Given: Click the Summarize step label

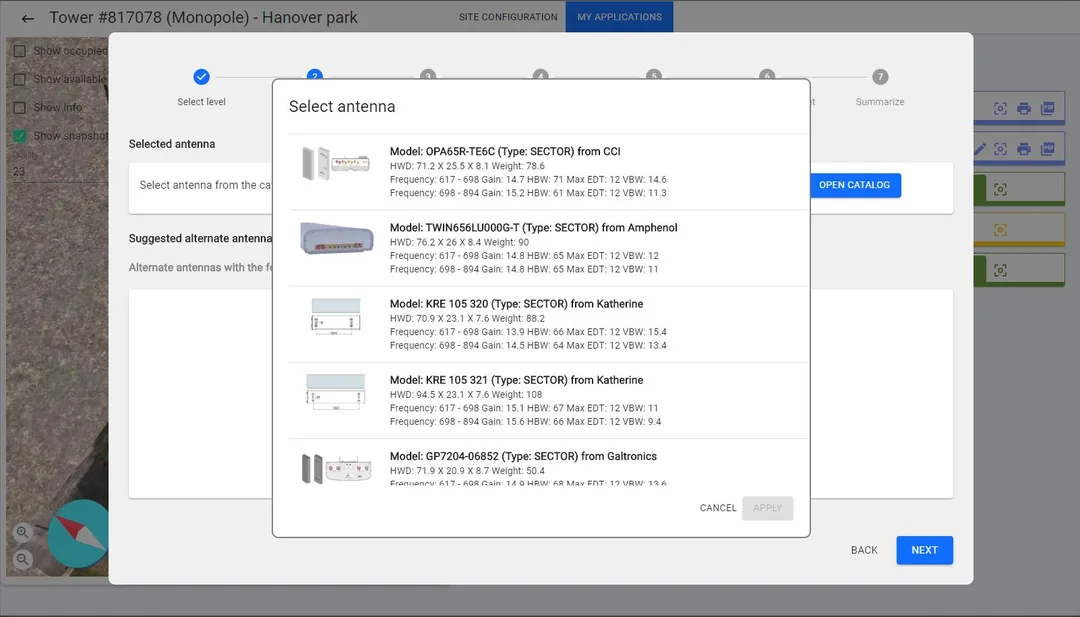Looking at the screenshot, I should coord(880,102).
